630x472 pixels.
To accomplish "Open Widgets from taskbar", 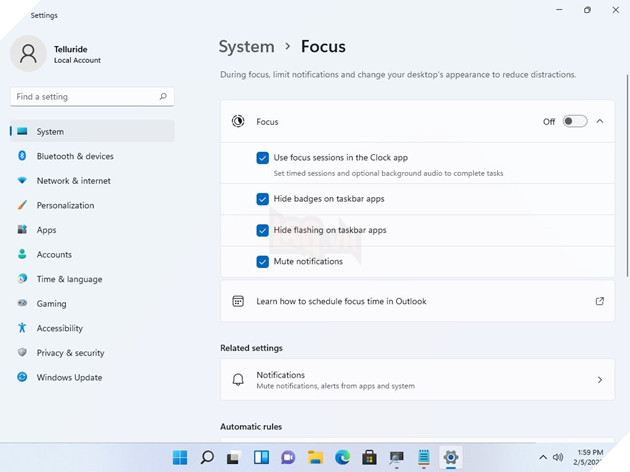I will 261,457.
